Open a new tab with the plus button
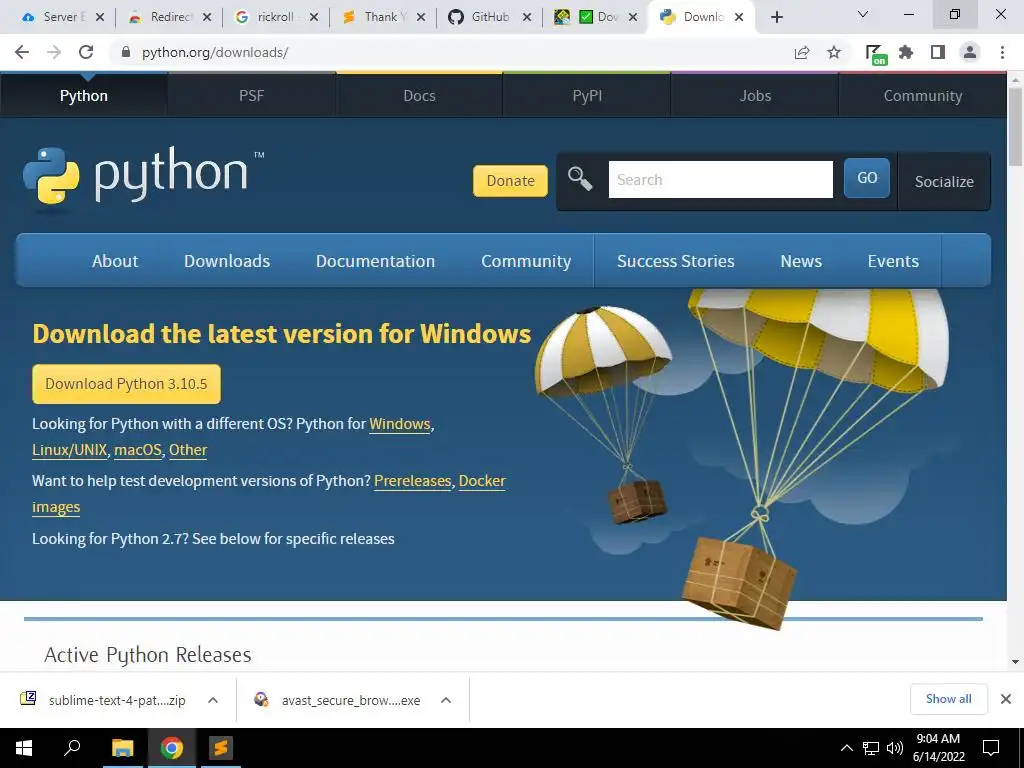 [x=776, y=17]
